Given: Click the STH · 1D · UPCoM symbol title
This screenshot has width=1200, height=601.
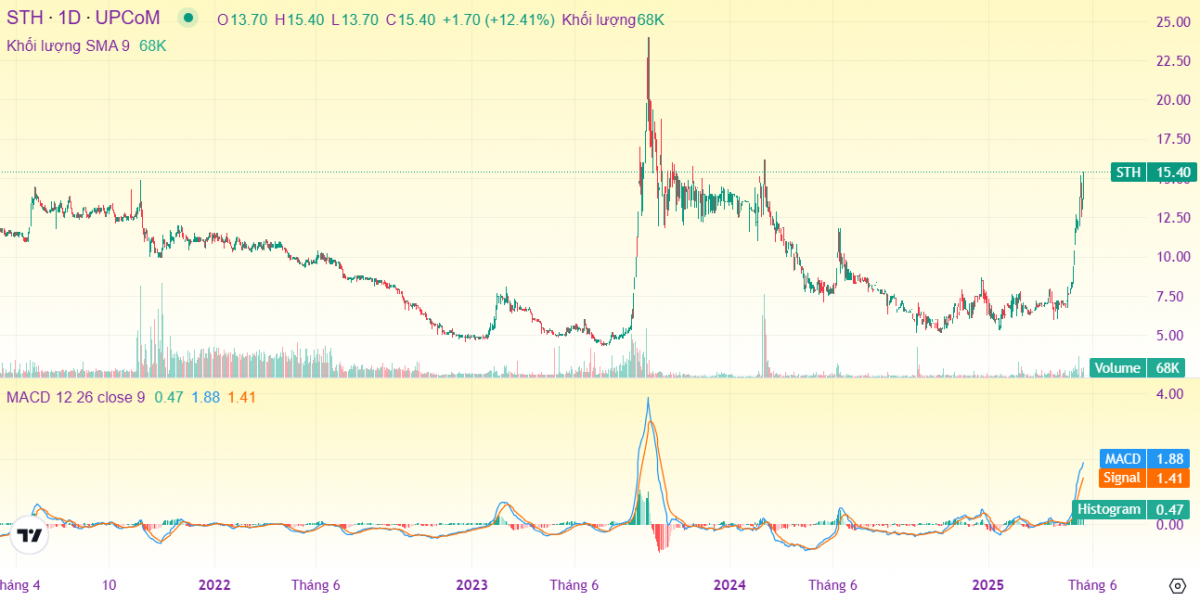Looking at the screenshot, I should point(87,19).
